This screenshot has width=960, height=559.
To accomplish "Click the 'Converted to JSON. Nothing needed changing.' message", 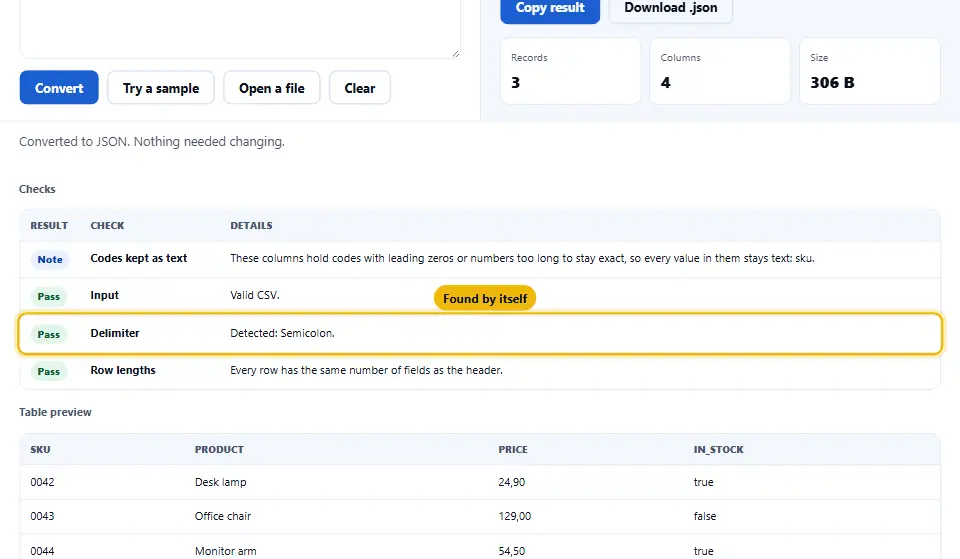I will tap(152, 141).
